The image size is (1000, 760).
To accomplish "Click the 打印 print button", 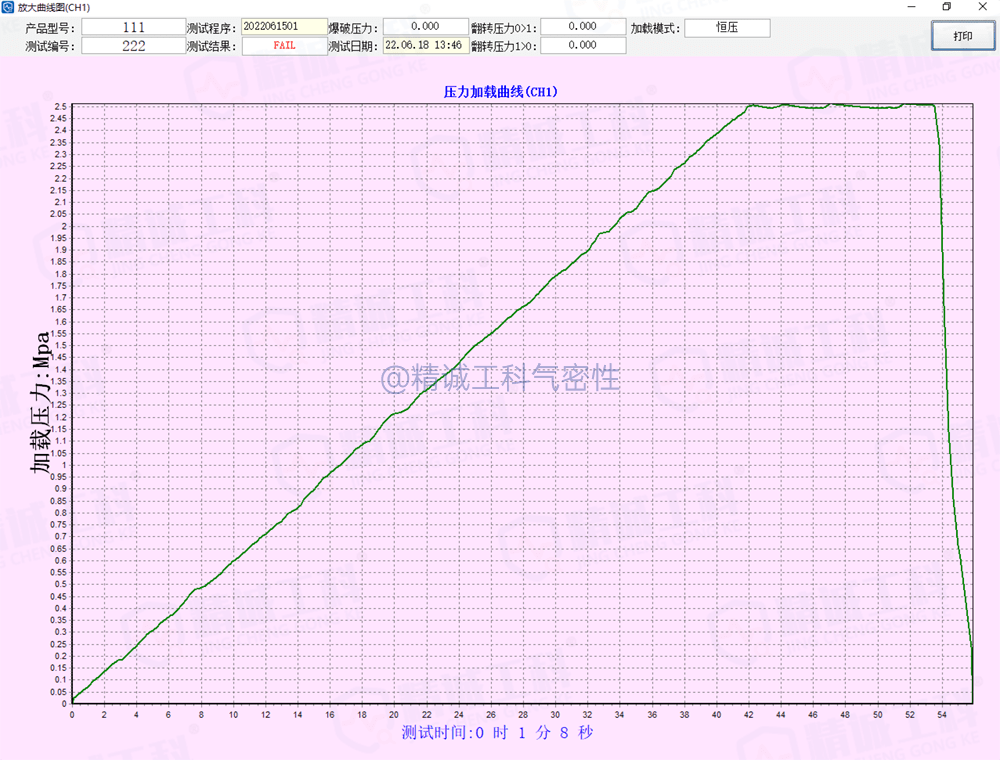I will pyautogui.click(x=962, y=36).
